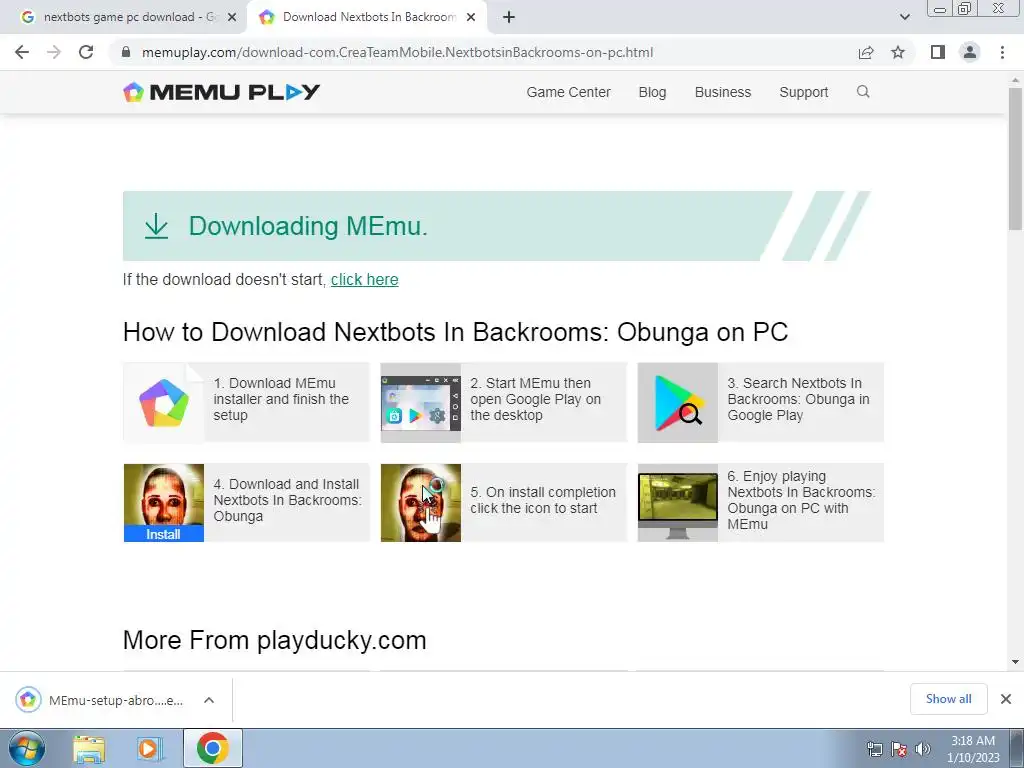The image size is (1024, 768).
Task: Reload the current page
Action: click(86, 52)
